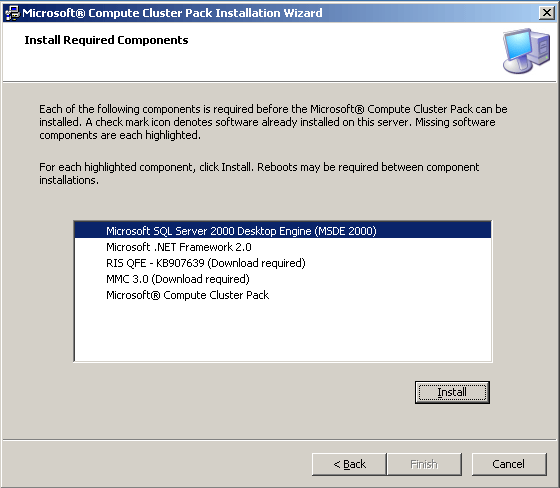Click the wizard window title bar text
Viewport: 560px width, 488px height.
[x=172, y=13]
